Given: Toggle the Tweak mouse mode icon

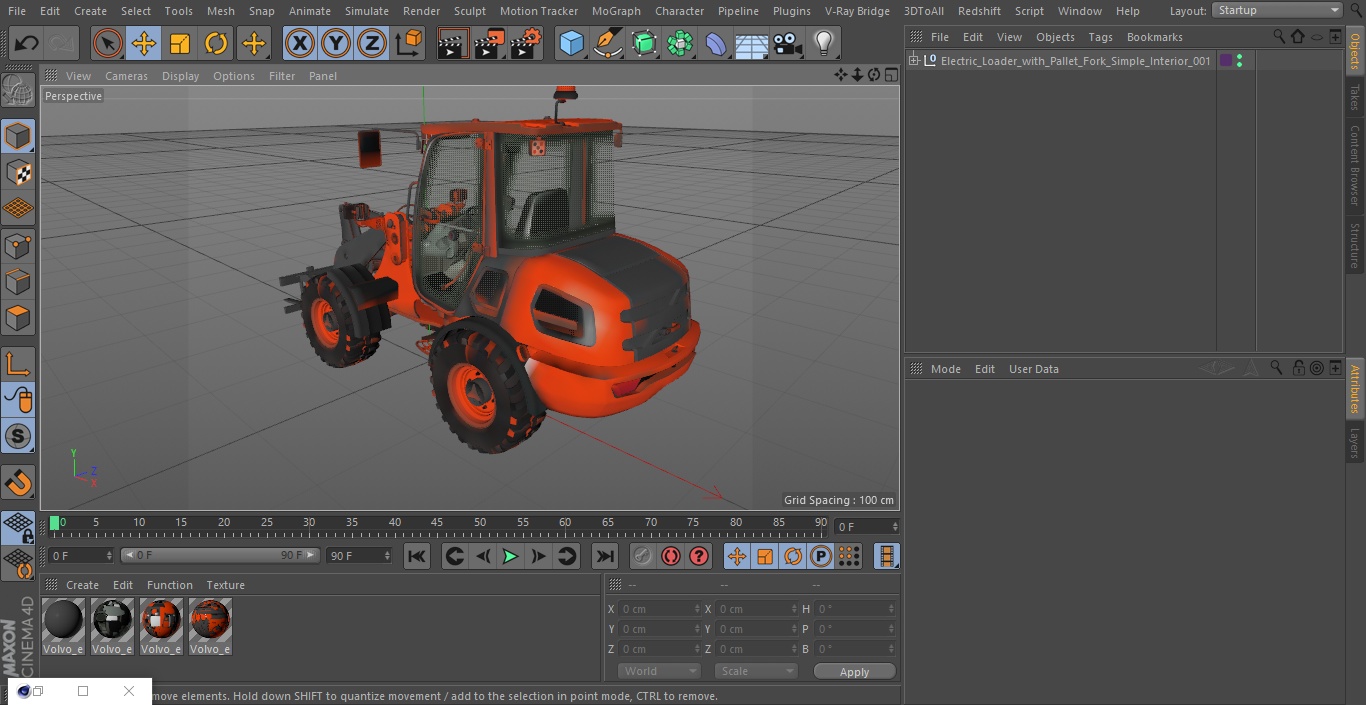Looking at the screenshot, I should pyautogui.click(x=18, y=400).
